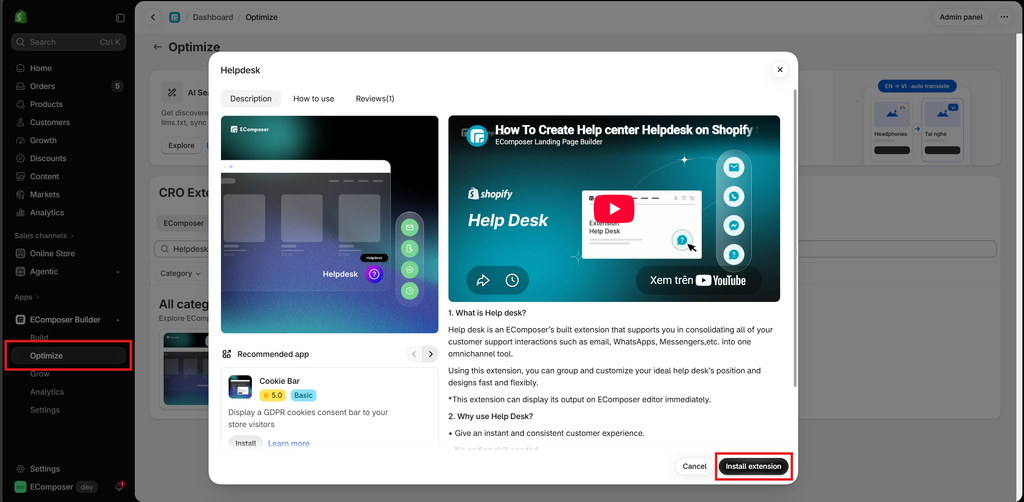
Task: Click the Explore button
Action: pos(182,145)
